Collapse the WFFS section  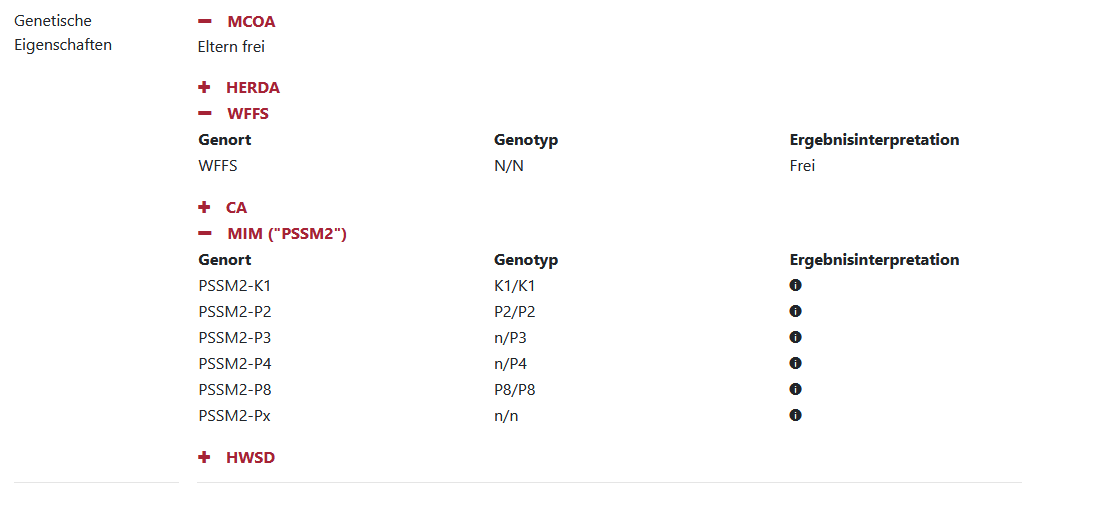[247, 114]
